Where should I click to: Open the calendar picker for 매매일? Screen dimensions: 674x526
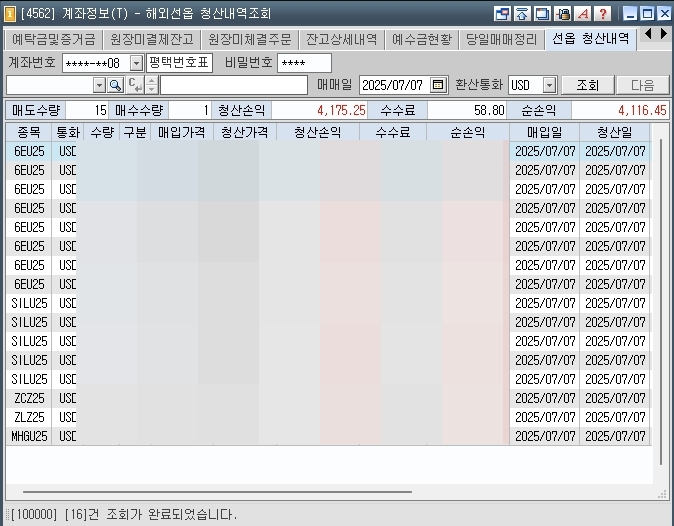438,85
